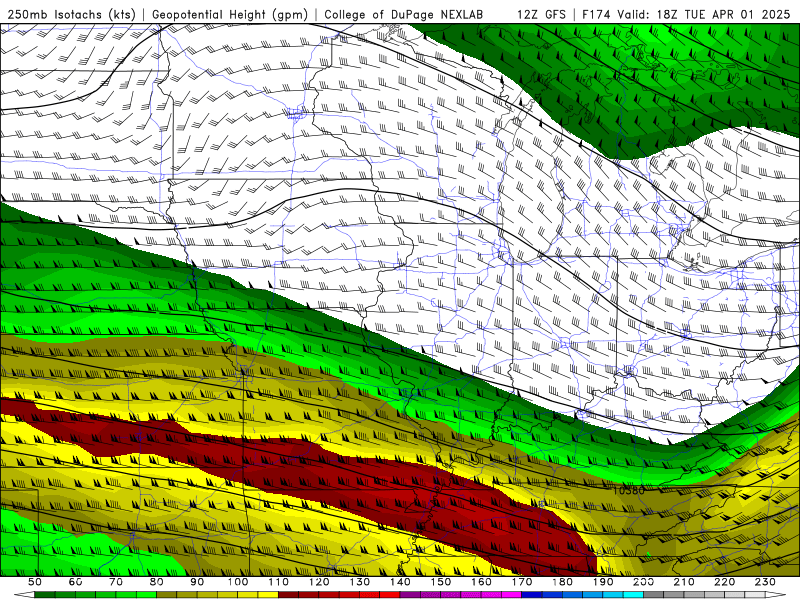800x600 pixels.
Task: Click the 'F174' forecast hour text
Action: pos(596,14)
